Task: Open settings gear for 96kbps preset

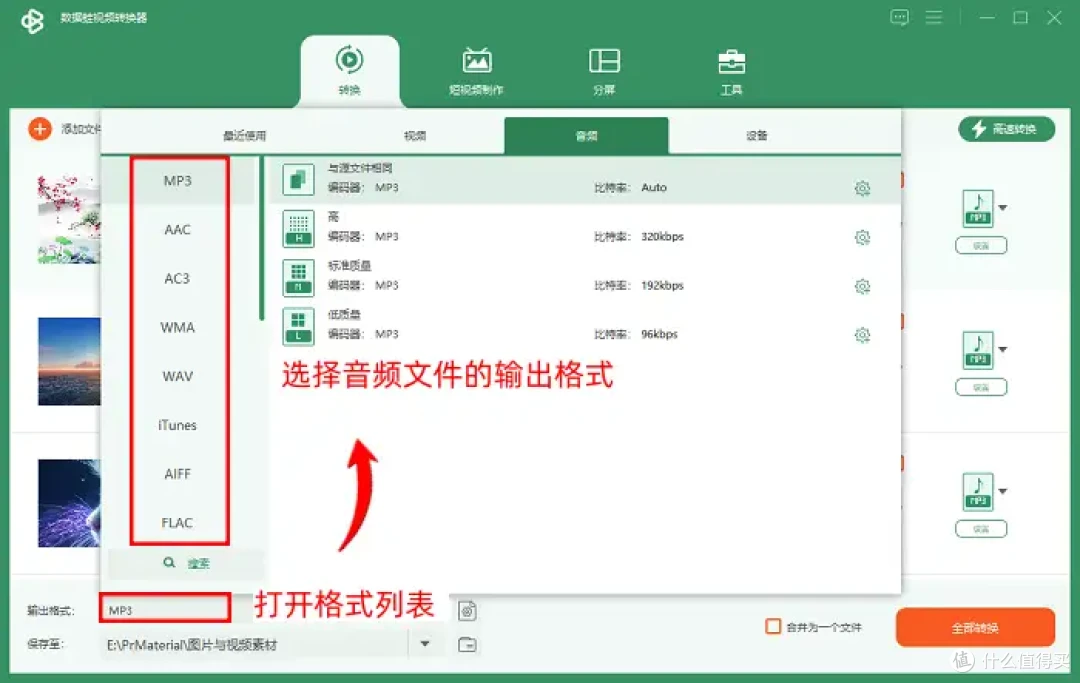Action: coord(862,335)
